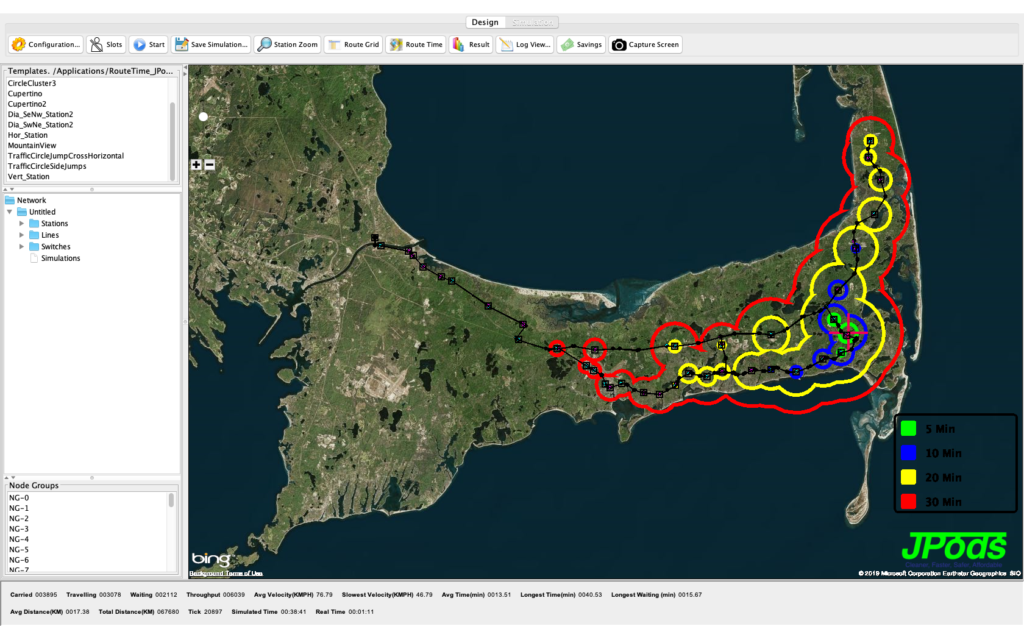The image size is (1024, 626).
Task: Select the MountainView template
Action: (x=33, y=145)
